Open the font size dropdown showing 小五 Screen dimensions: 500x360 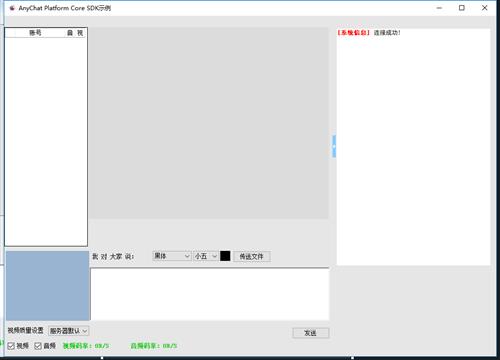click(x=206, y=256)
